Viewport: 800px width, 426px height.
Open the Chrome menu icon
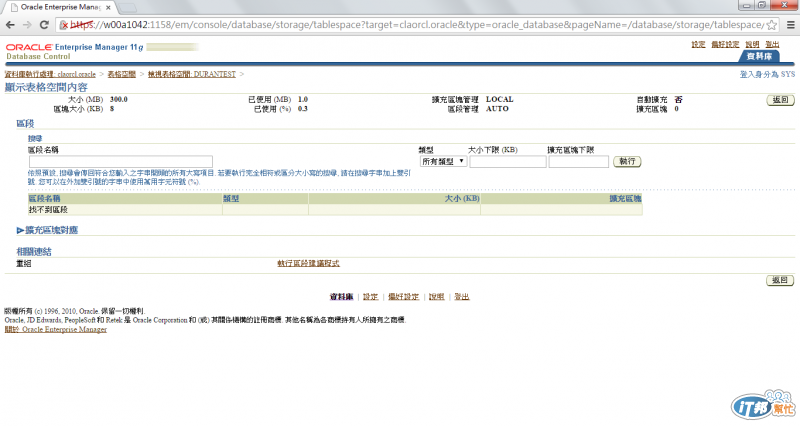(790, 24)
